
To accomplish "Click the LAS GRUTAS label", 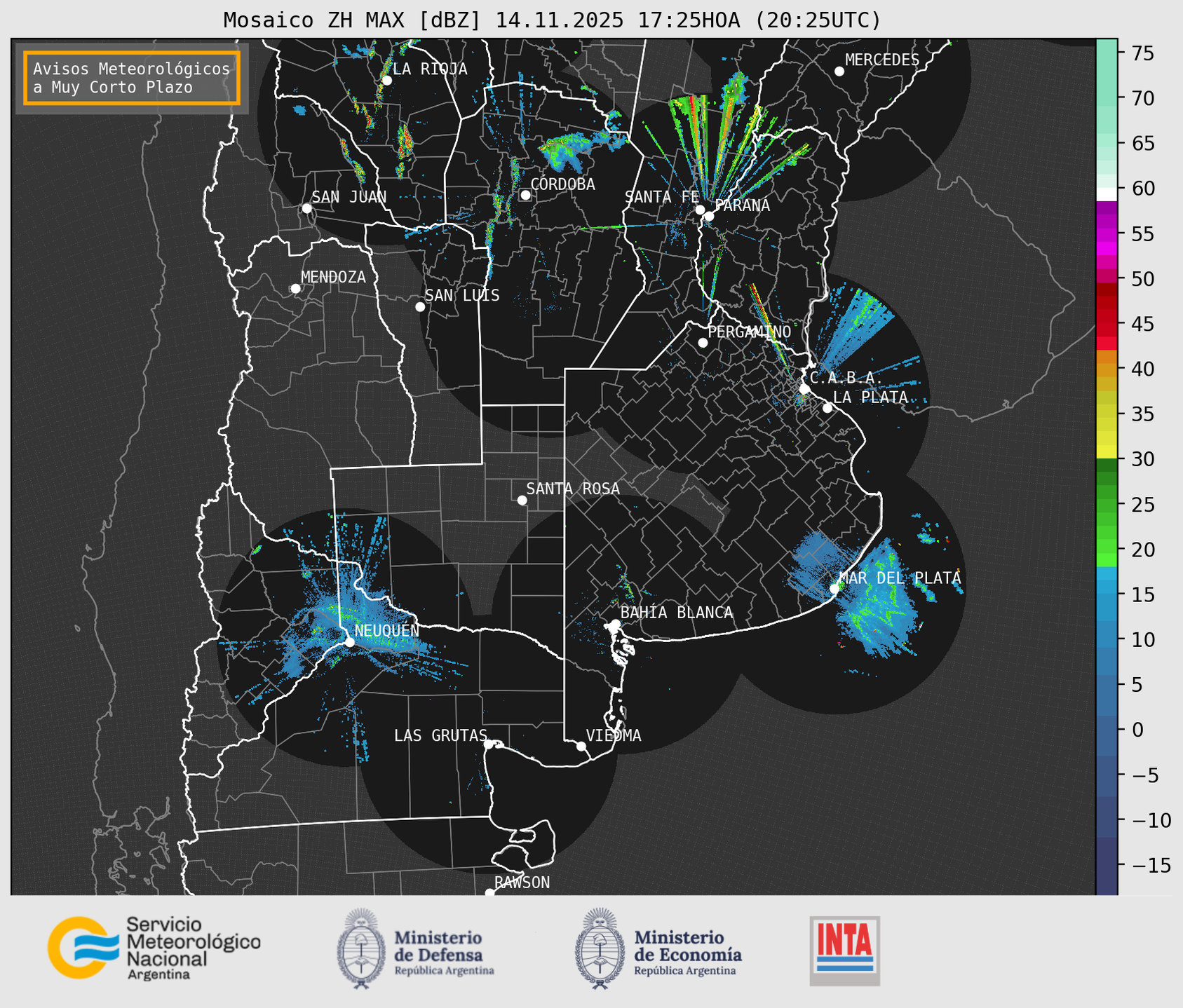I will point(440,735).
